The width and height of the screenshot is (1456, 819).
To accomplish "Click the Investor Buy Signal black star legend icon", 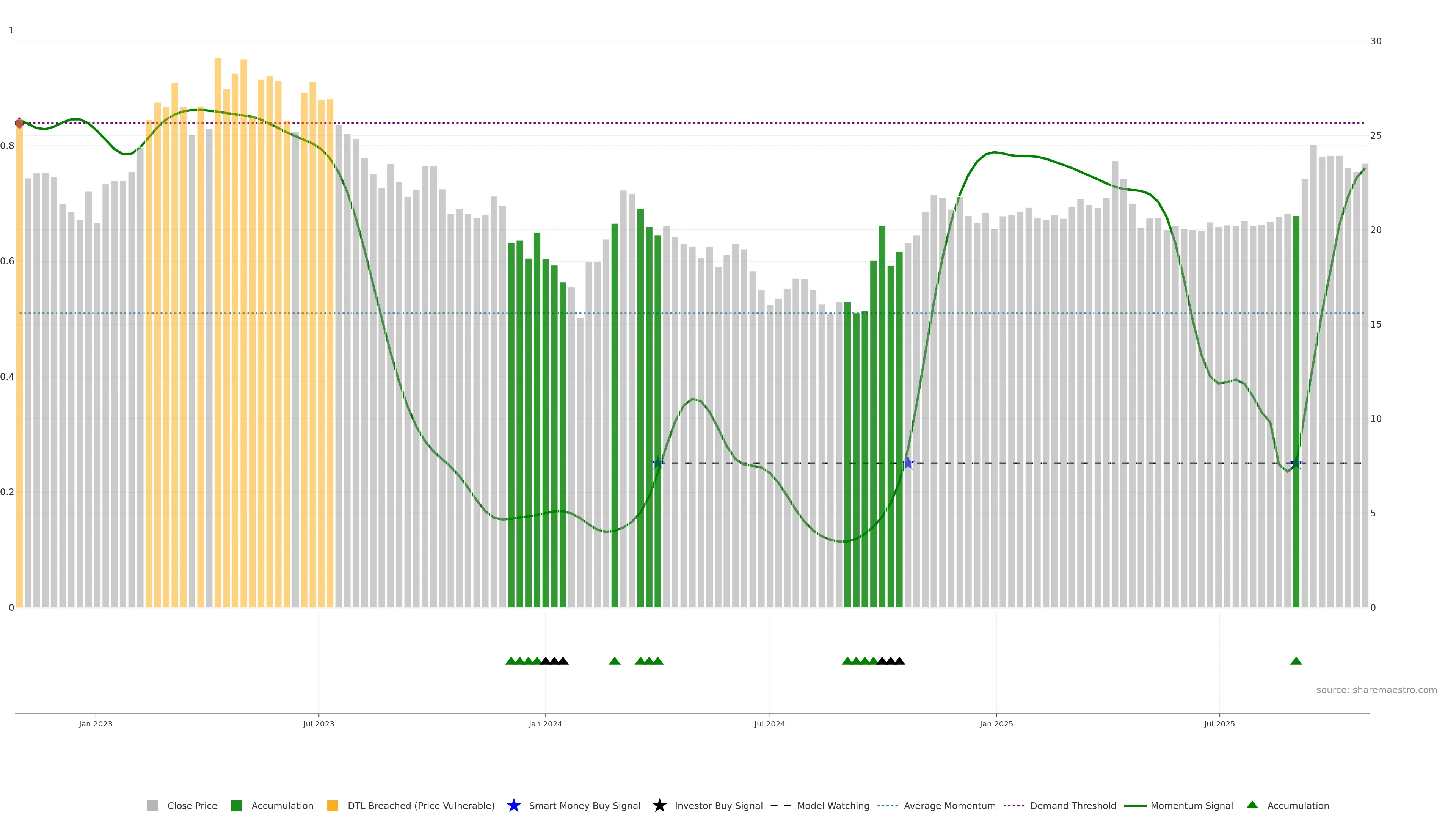I will (x=659, y=805).
